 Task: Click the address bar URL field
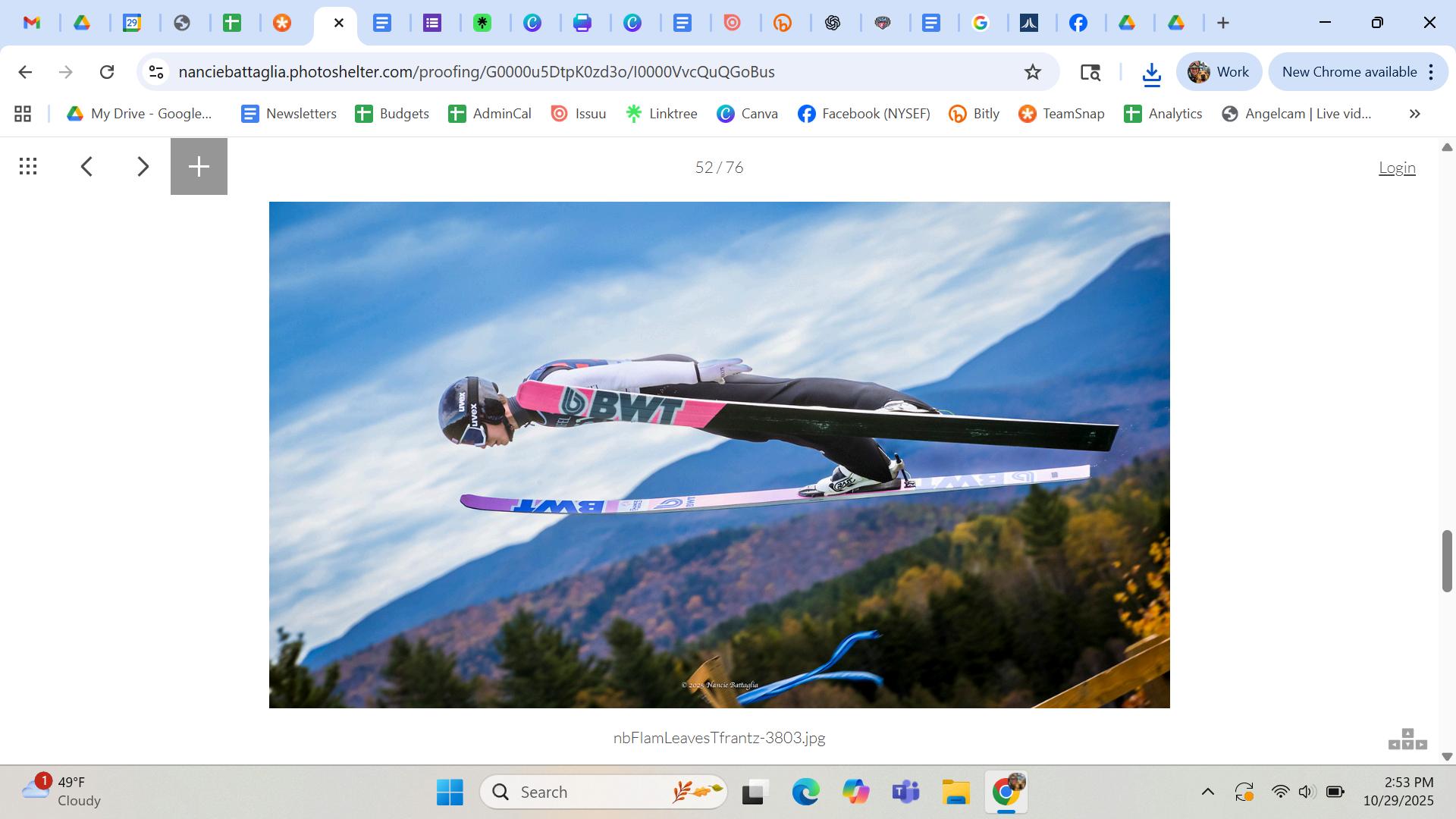[476, 72]
